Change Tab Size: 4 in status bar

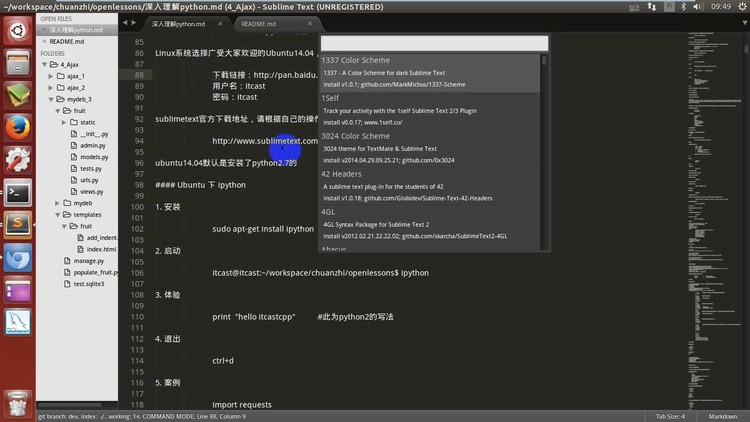click(670, 417)
